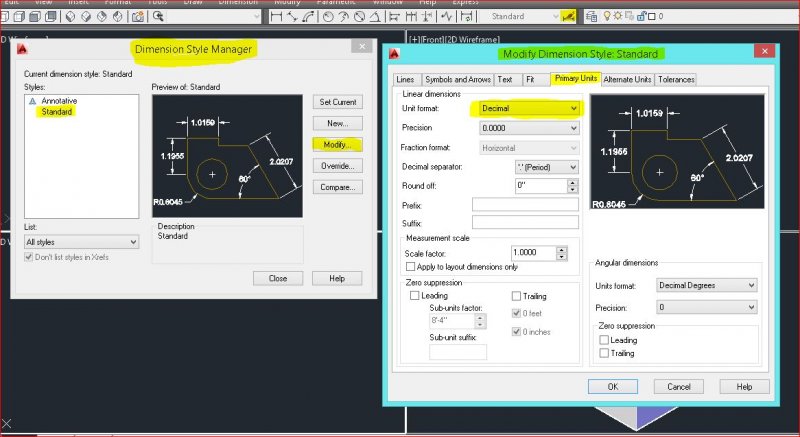Decrease Scale factor with down arrow
The height and width of the screenshot is (437, 800).
pos(562,257)
